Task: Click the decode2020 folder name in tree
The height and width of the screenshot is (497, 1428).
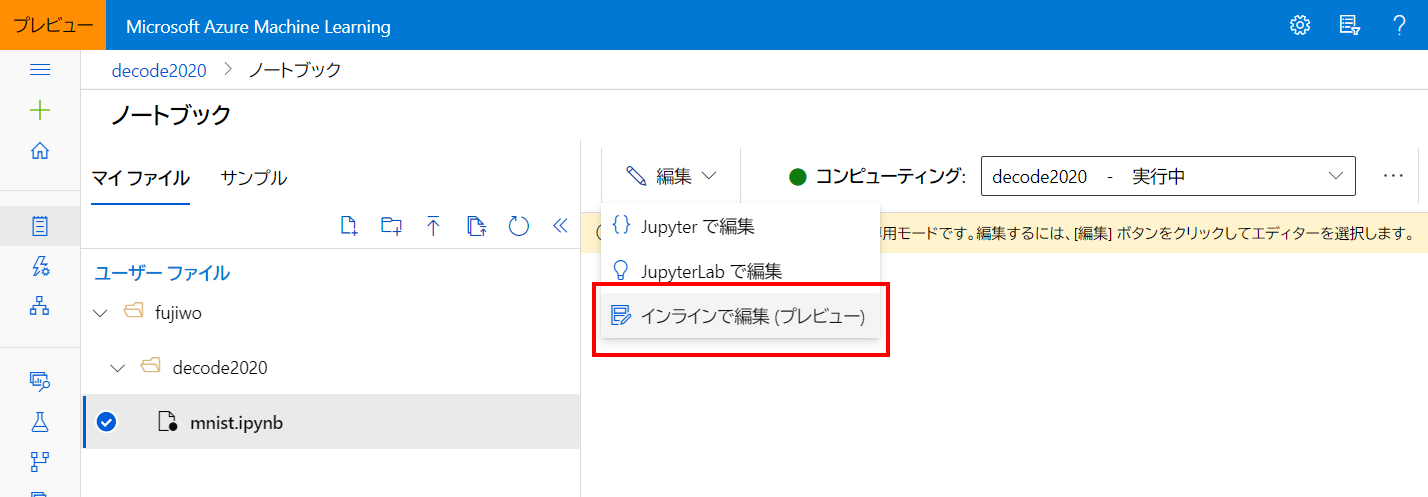Action: [220, 368]
